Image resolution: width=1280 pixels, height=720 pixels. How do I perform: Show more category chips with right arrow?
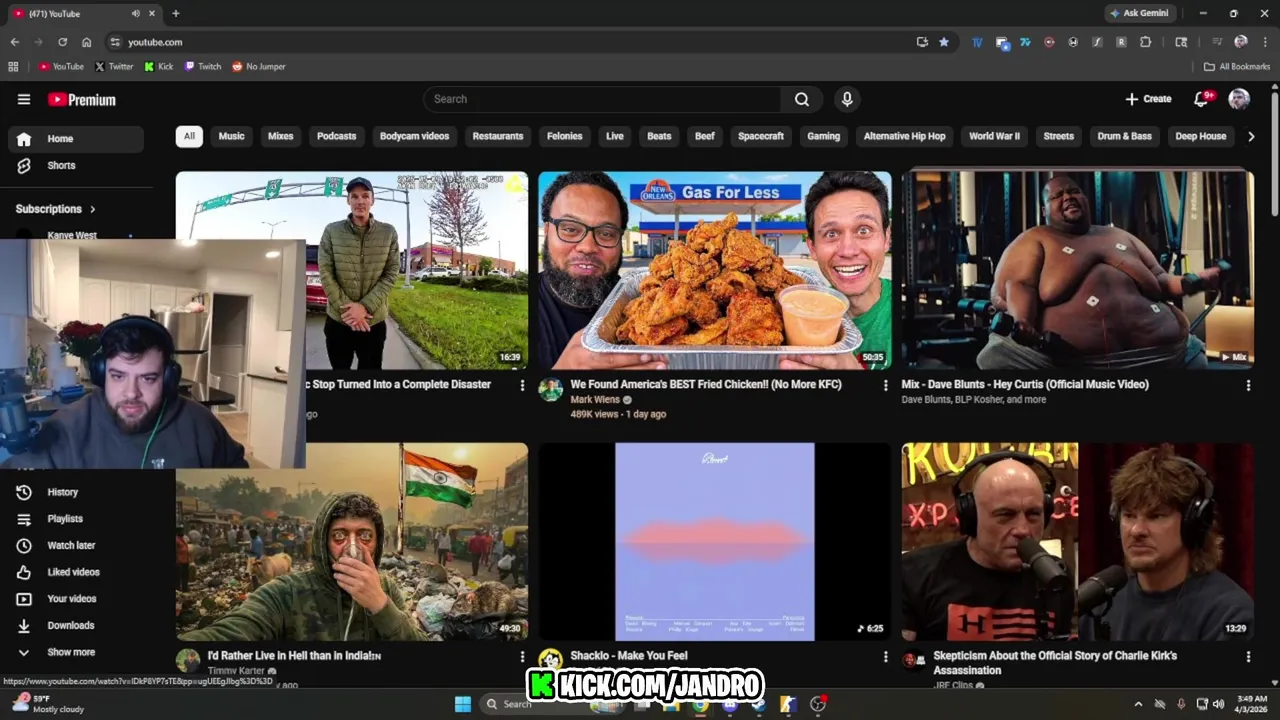click(1250, 136)
